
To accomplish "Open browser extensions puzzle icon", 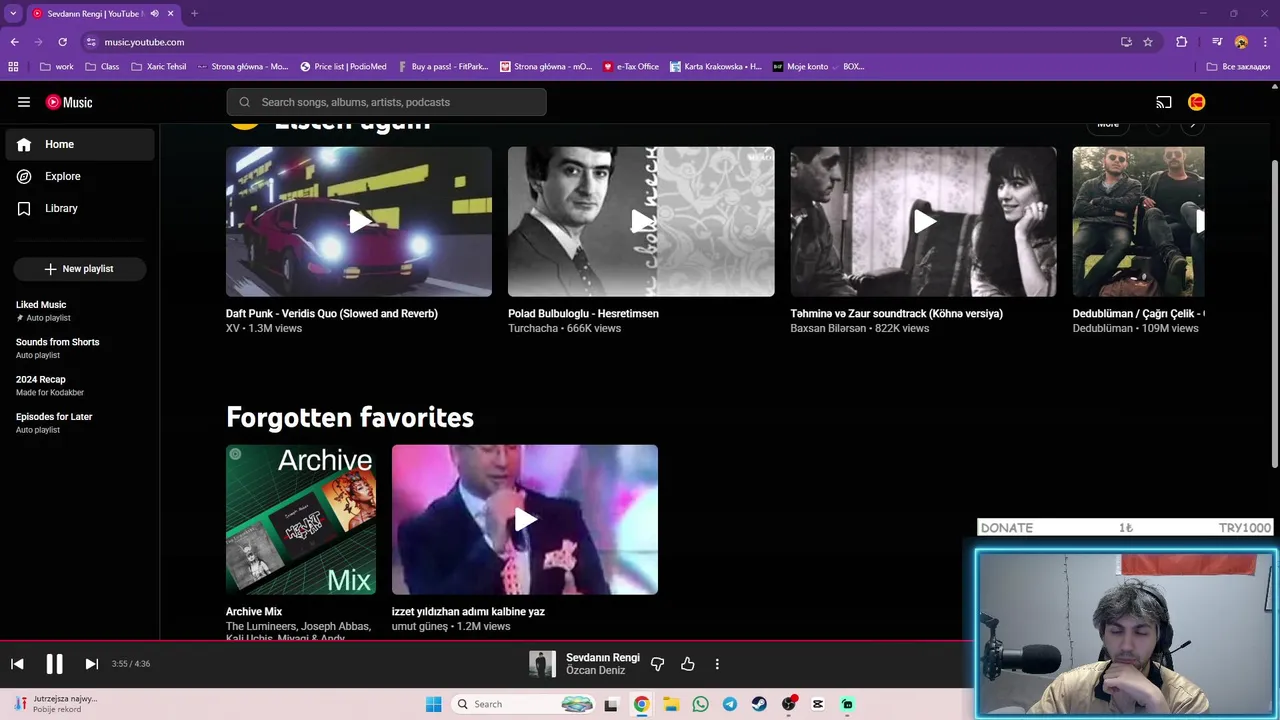I will (1182, 42).
